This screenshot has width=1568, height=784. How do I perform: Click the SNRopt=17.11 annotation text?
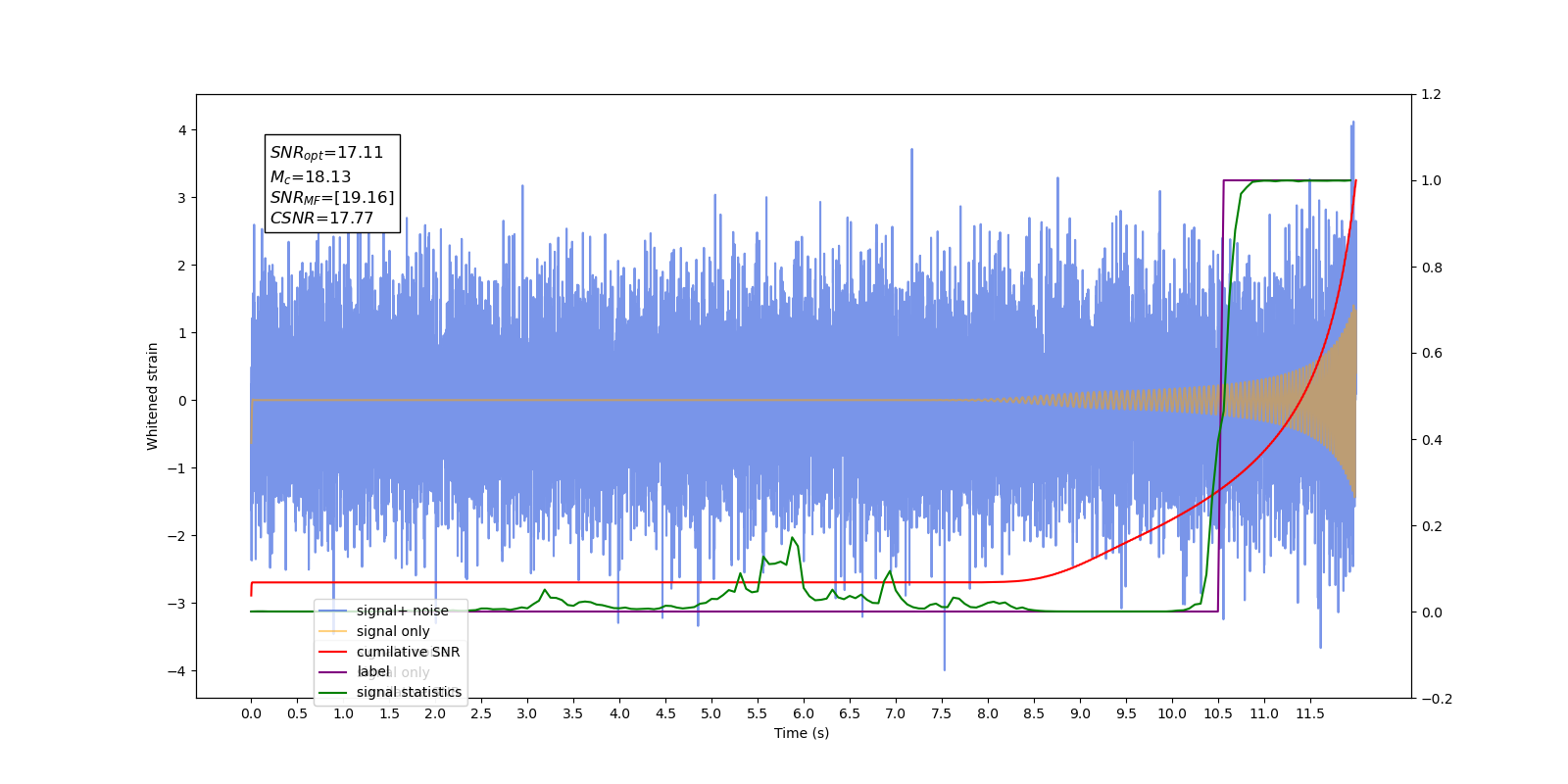pos(326,153)
